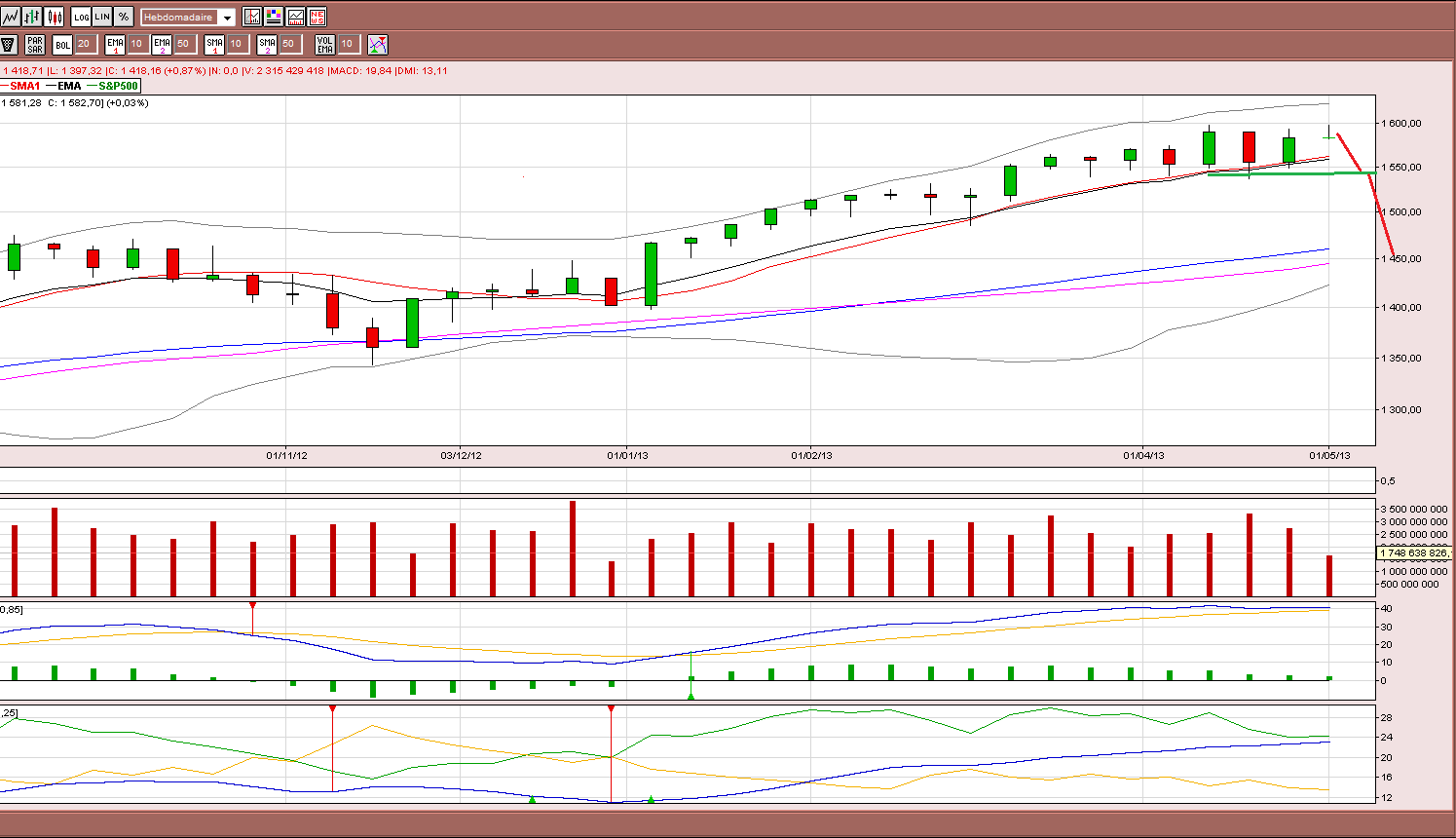Edit SMA 2 period field showing 50

tap(289, 44)
